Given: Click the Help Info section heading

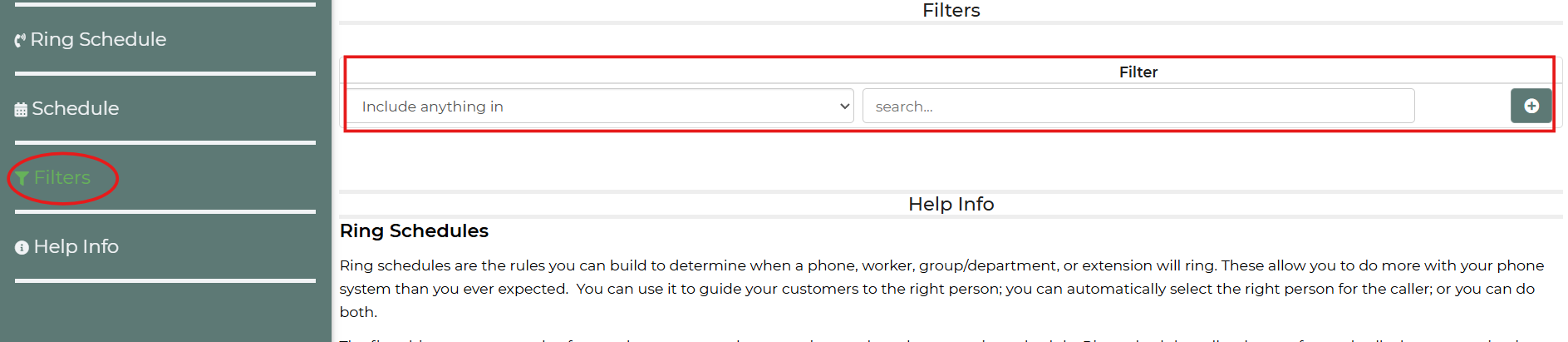Looking at the screenshot, I should click(x=951, y=204).
